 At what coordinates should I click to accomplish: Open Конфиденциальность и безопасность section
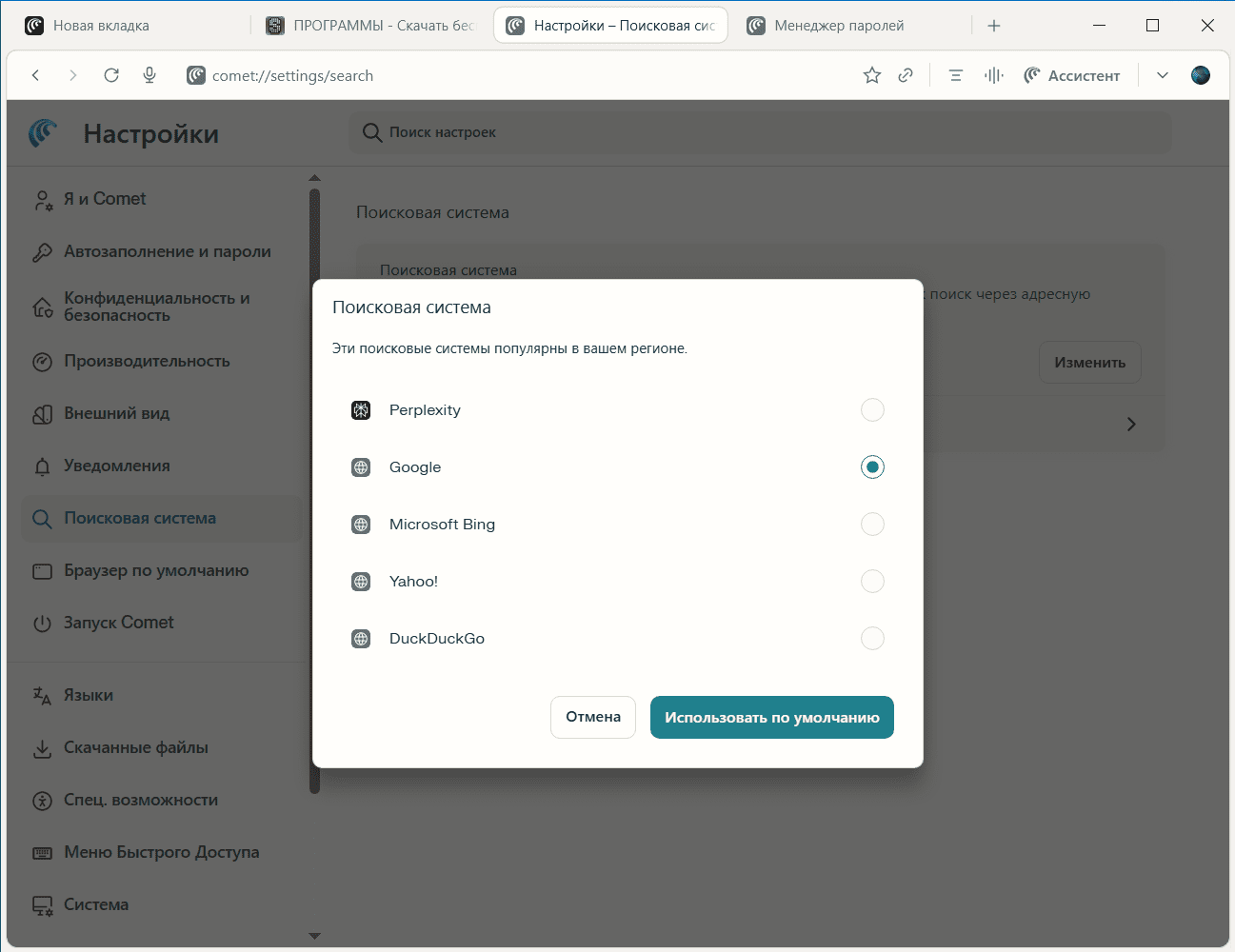(161, 307)
